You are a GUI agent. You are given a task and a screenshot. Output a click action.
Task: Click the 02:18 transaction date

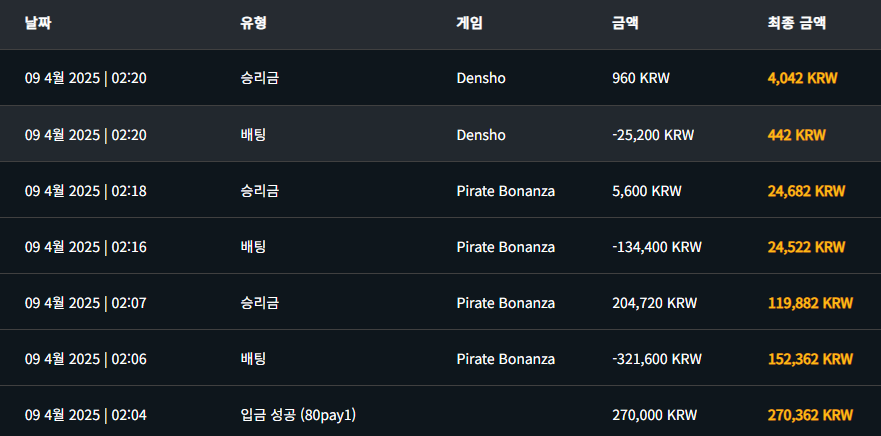(86, 191)
